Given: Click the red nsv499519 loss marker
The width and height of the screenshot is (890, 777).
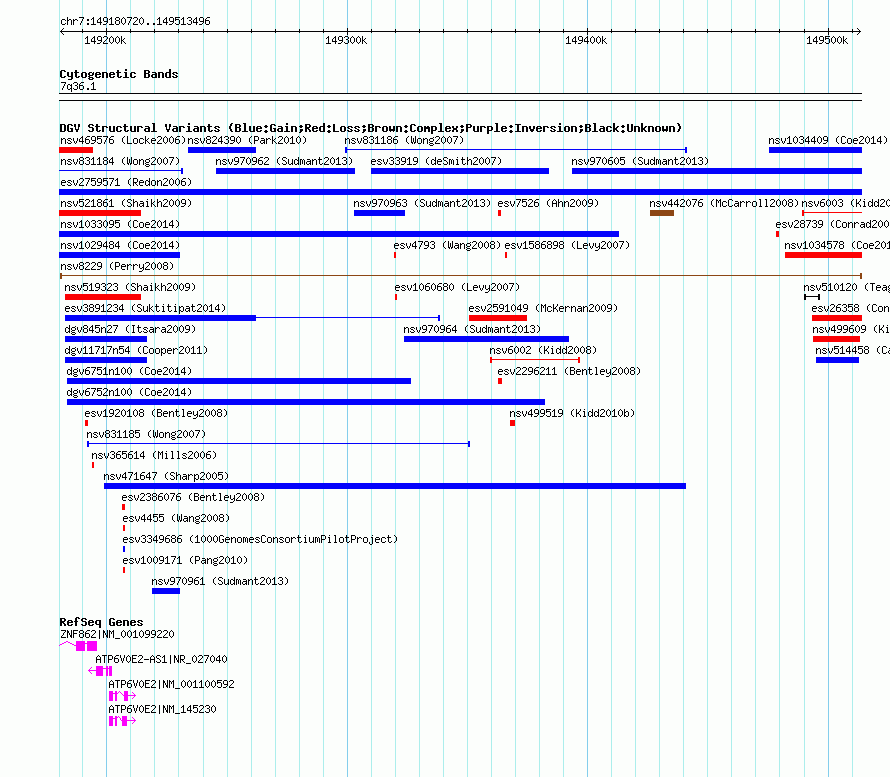Looking at the screenshot, I should coord(513,423).
